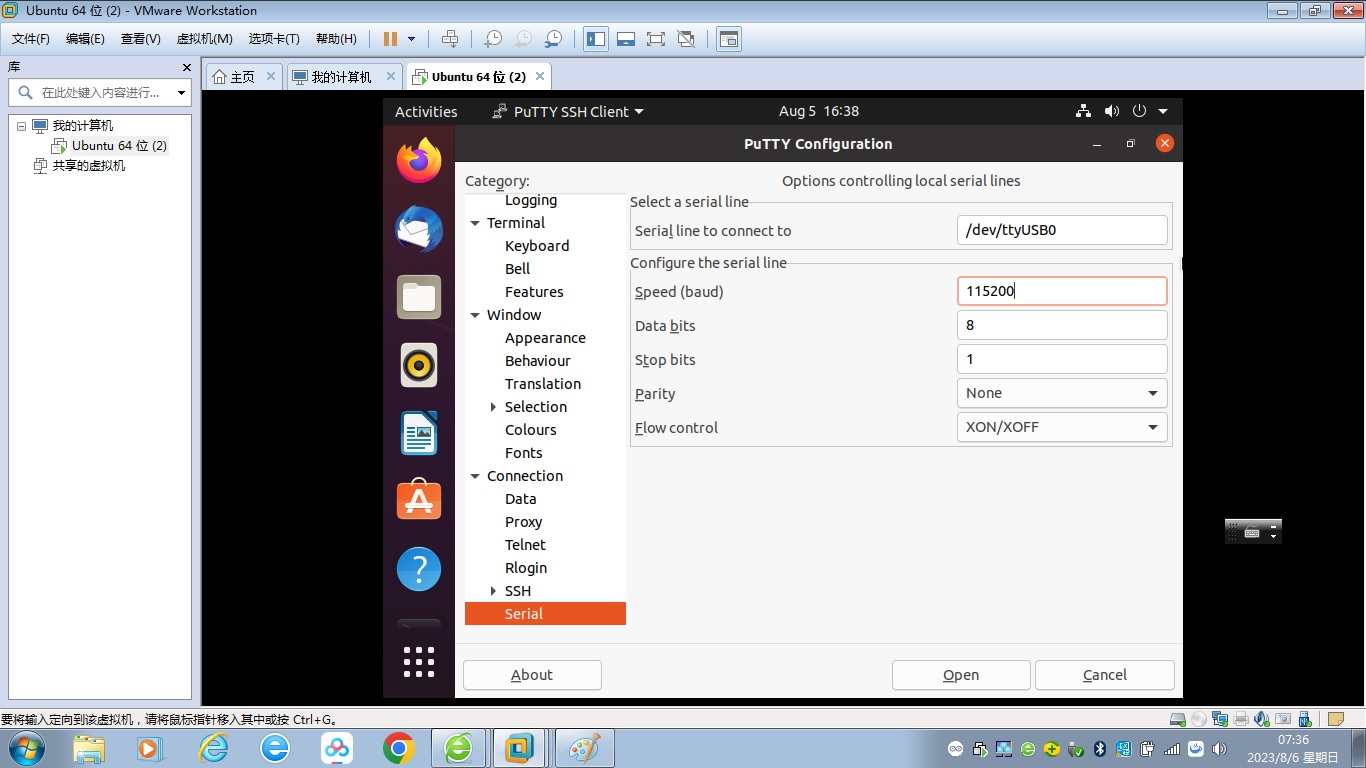Image resolution: width=1366 pixels, height=768 pixels.
Task: Open the 虚拟机(M) menu
Action: coord(204,39)
